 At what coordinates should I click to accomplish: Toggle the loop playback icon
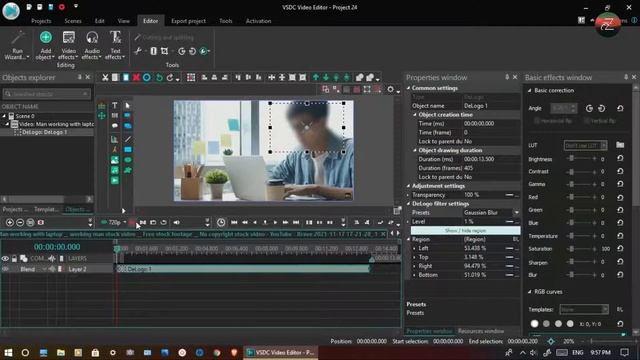(x=164, y=222)
